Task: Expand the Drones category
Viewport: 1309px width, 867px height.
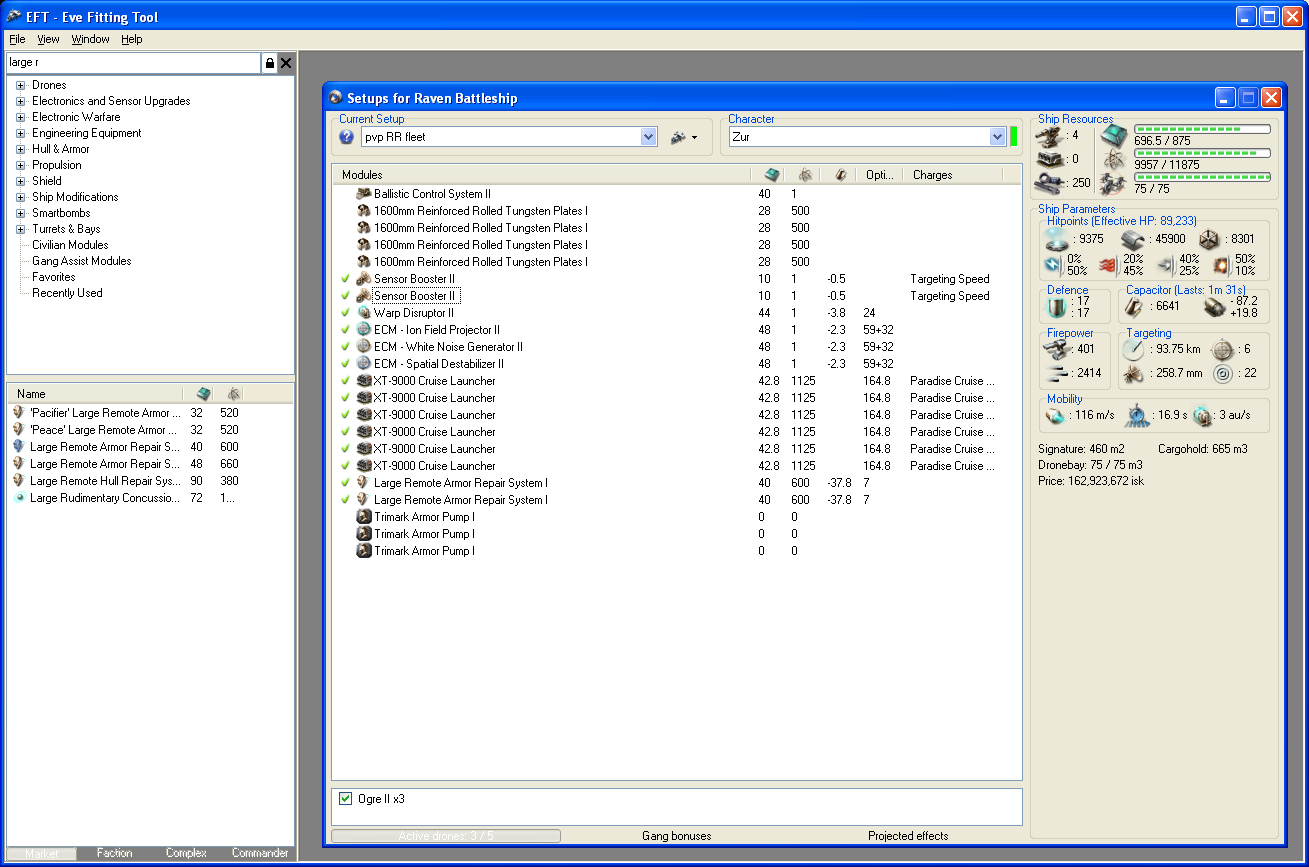Action: 20,85
